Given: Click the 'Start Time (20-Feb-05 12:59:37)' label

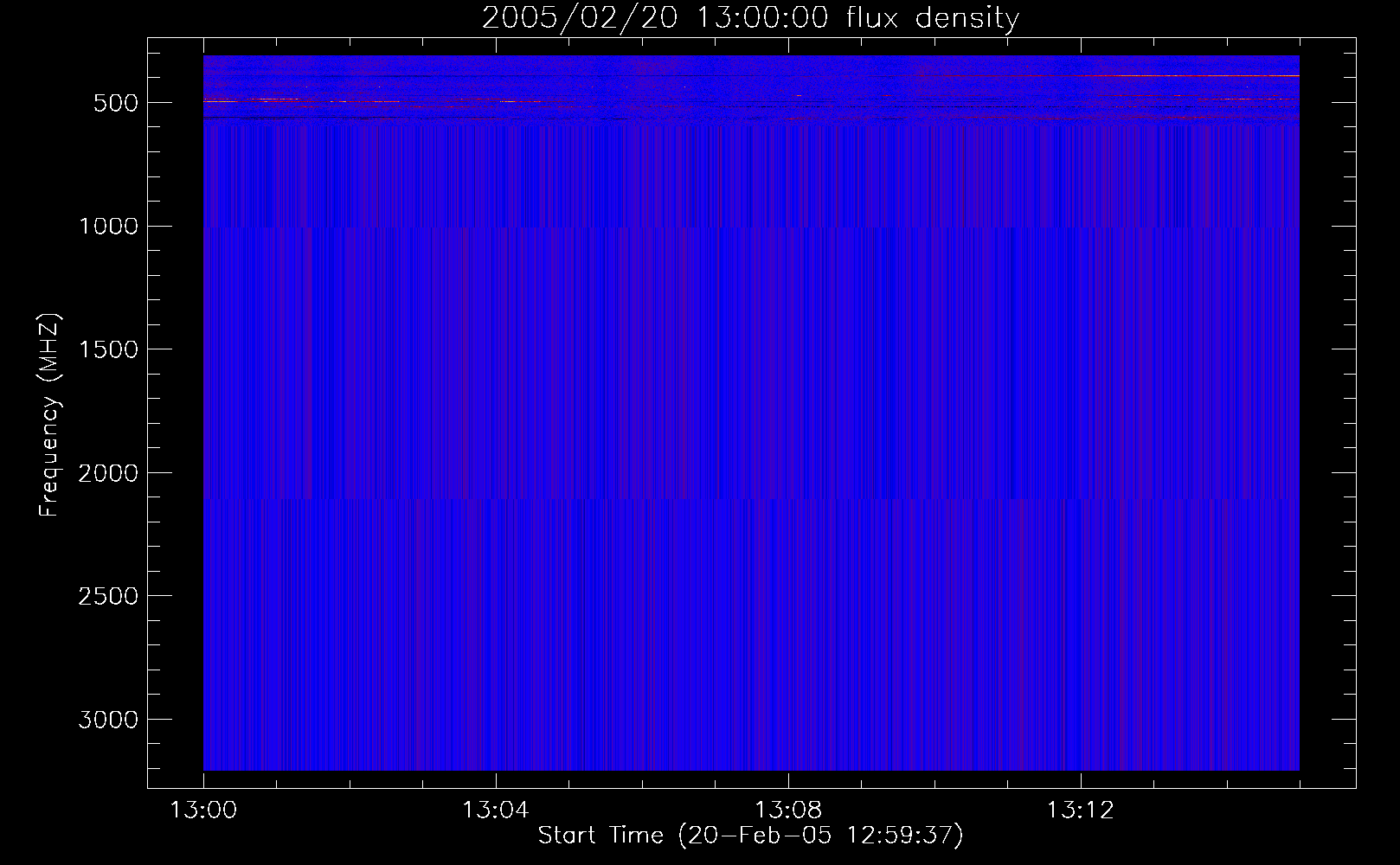Looking at the screenshot, I should [750, 836].
